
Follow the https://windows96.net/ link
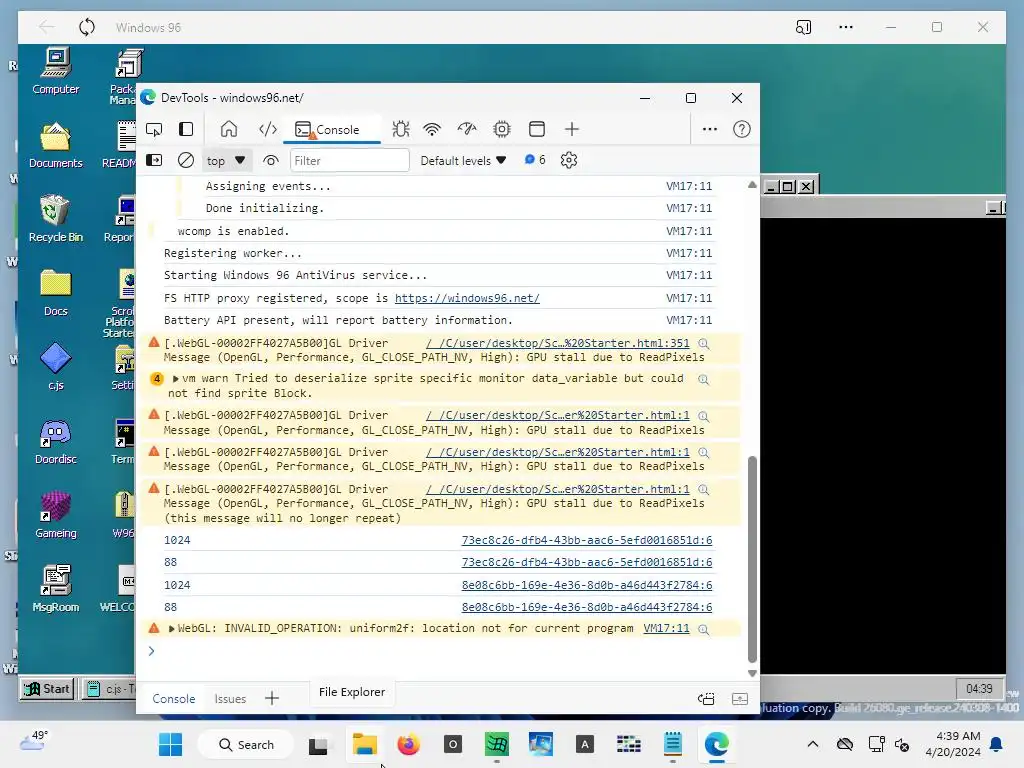pyautogui.click(x=467, y=298)
